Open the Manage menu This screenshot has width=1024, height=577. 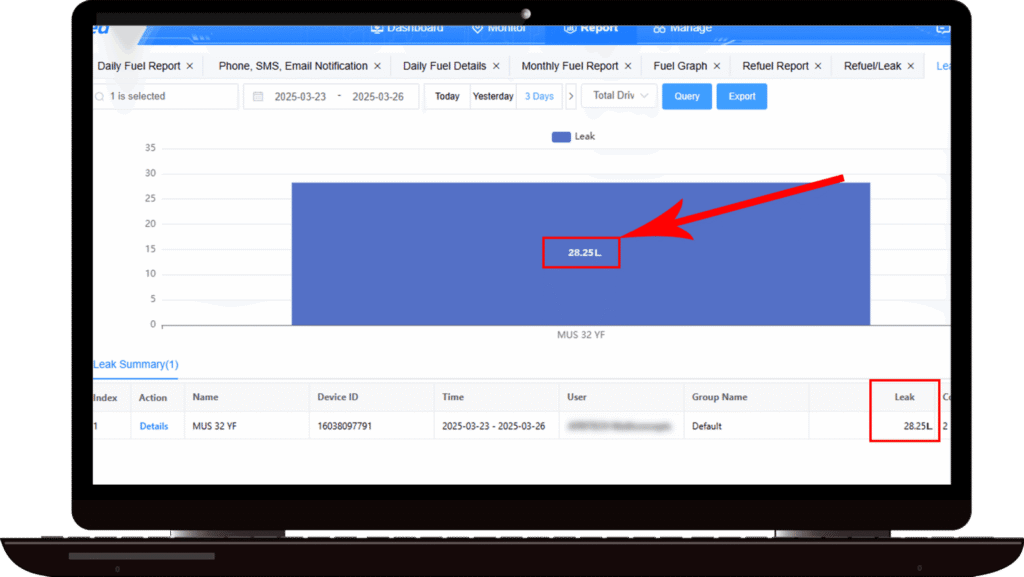coord(682,28)
